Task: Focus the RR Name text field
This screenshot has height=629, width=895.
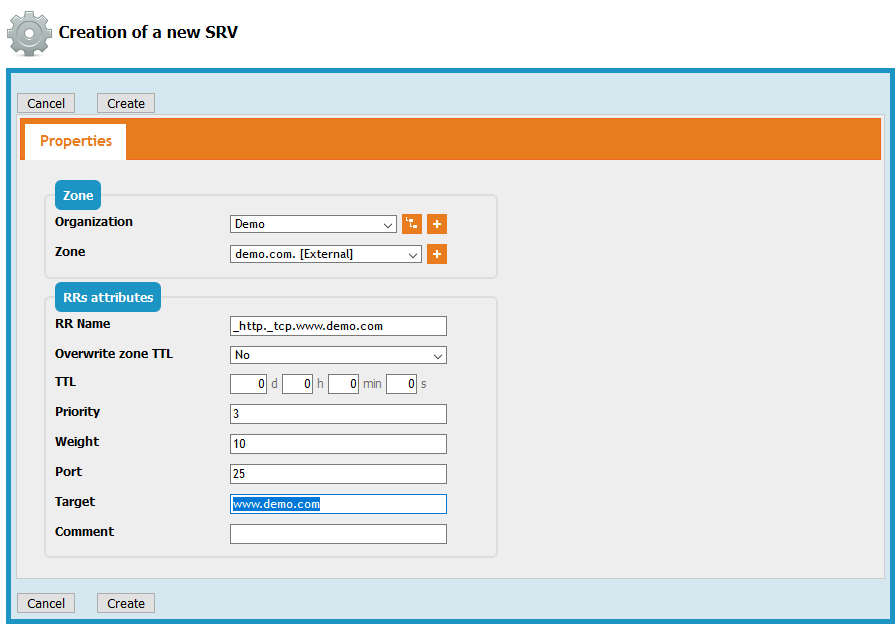Action: pos(338,326)
